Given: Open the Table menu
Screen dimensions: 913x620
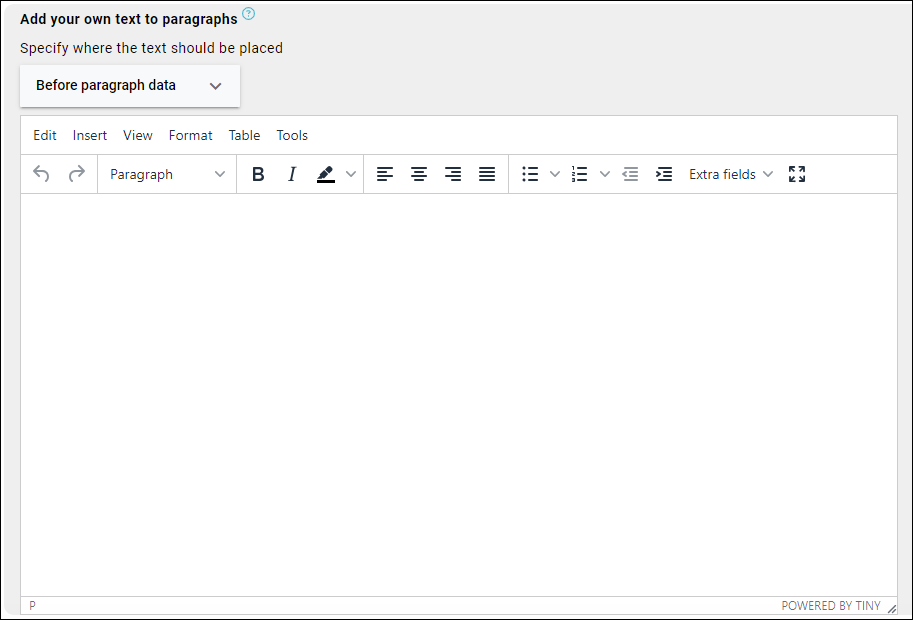Looking at the screenshot, I should (244, 135).
